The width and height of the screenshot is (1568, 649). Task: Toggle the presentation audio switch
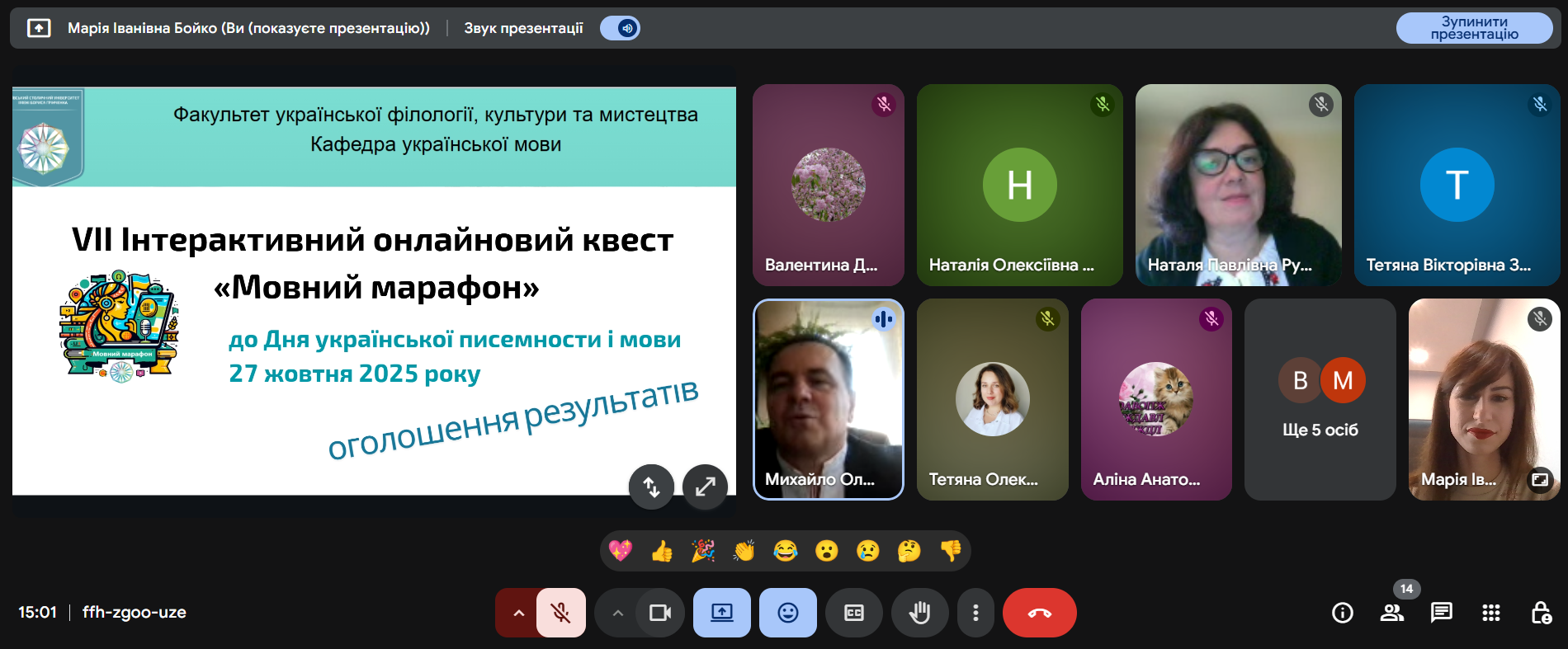click(621, 28)
